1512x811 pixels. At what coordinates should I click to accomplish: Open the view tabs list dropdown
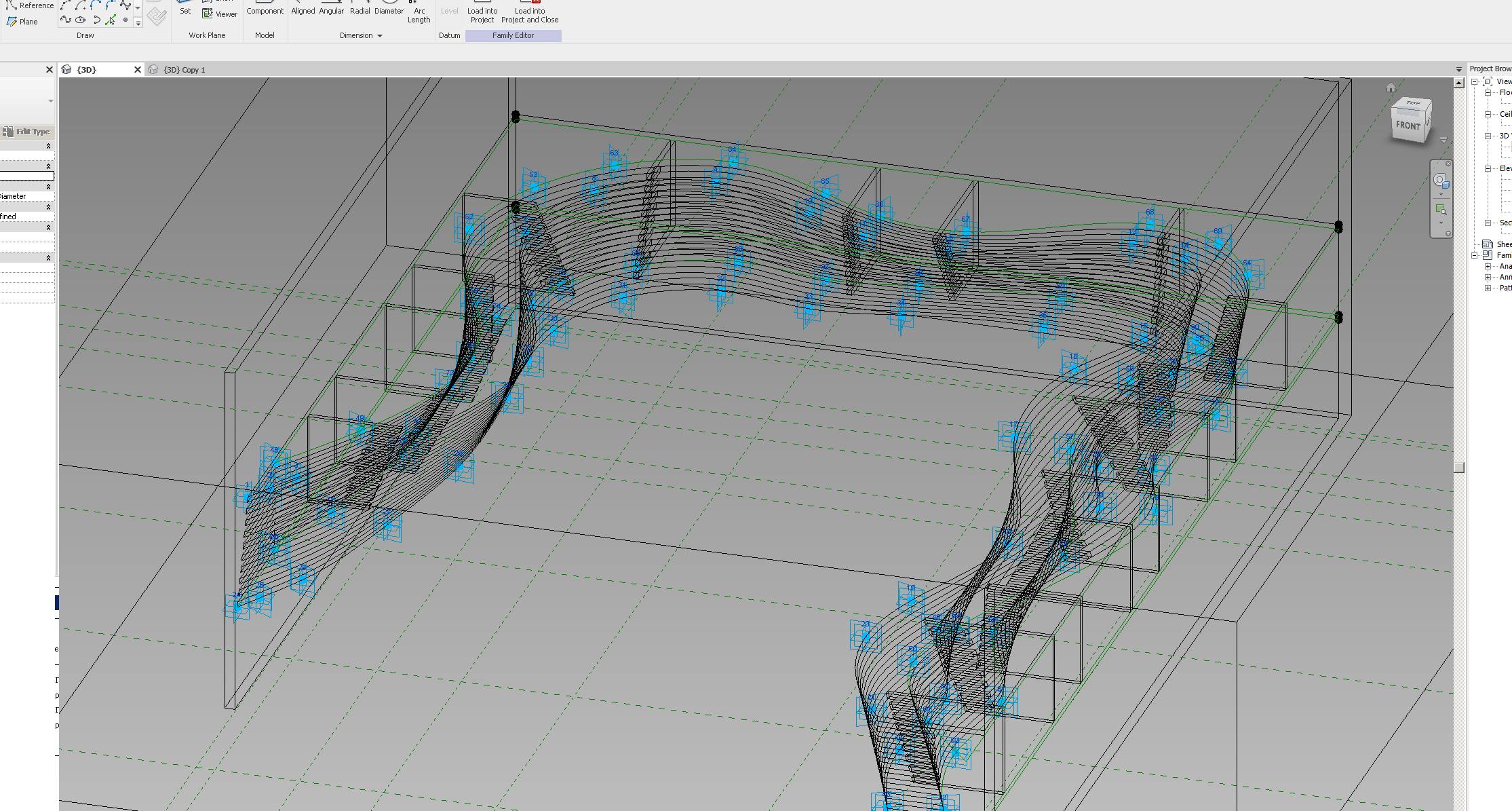tap(1458, 69)
